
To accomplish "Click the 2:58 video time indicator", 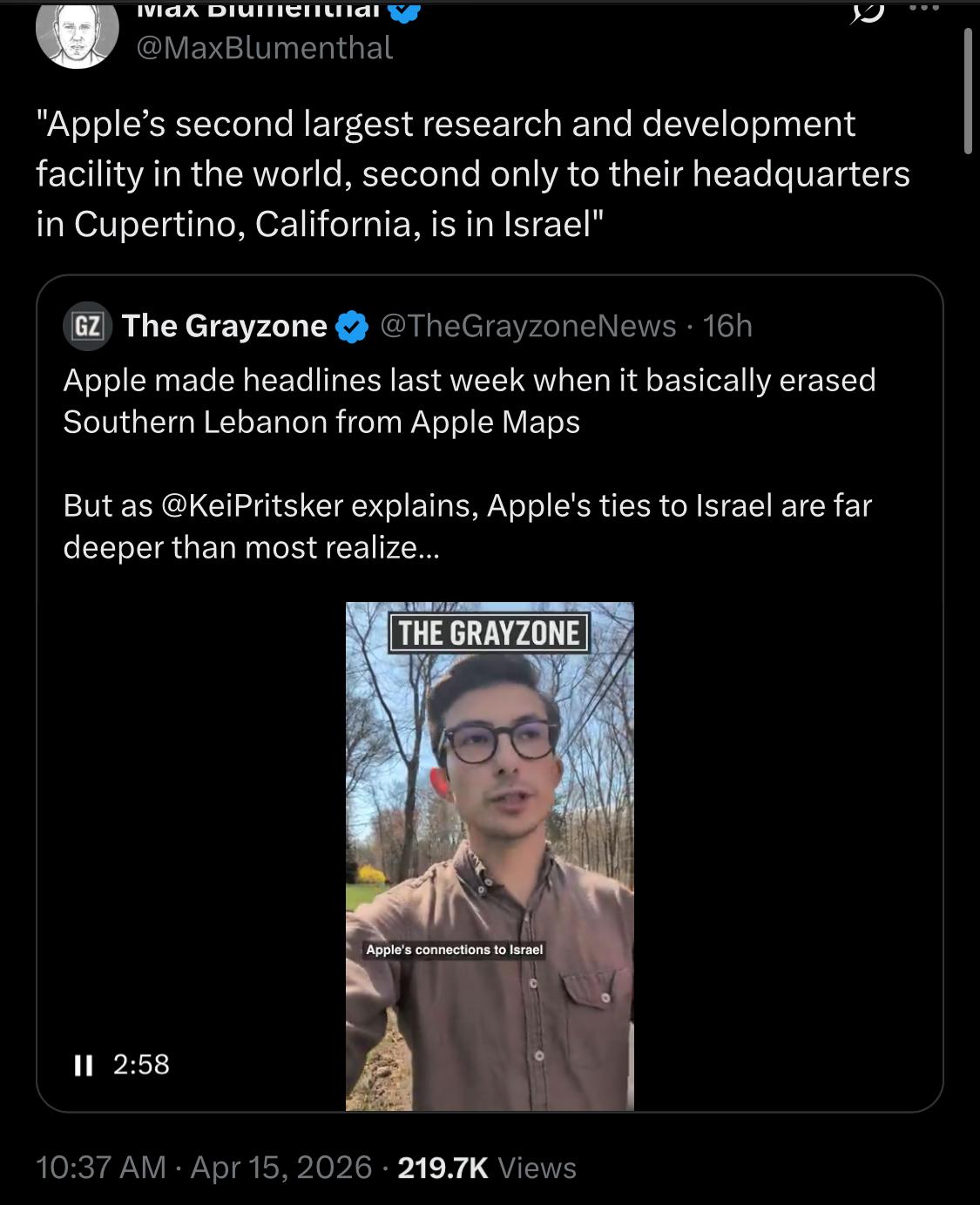I will point(141,1065).
